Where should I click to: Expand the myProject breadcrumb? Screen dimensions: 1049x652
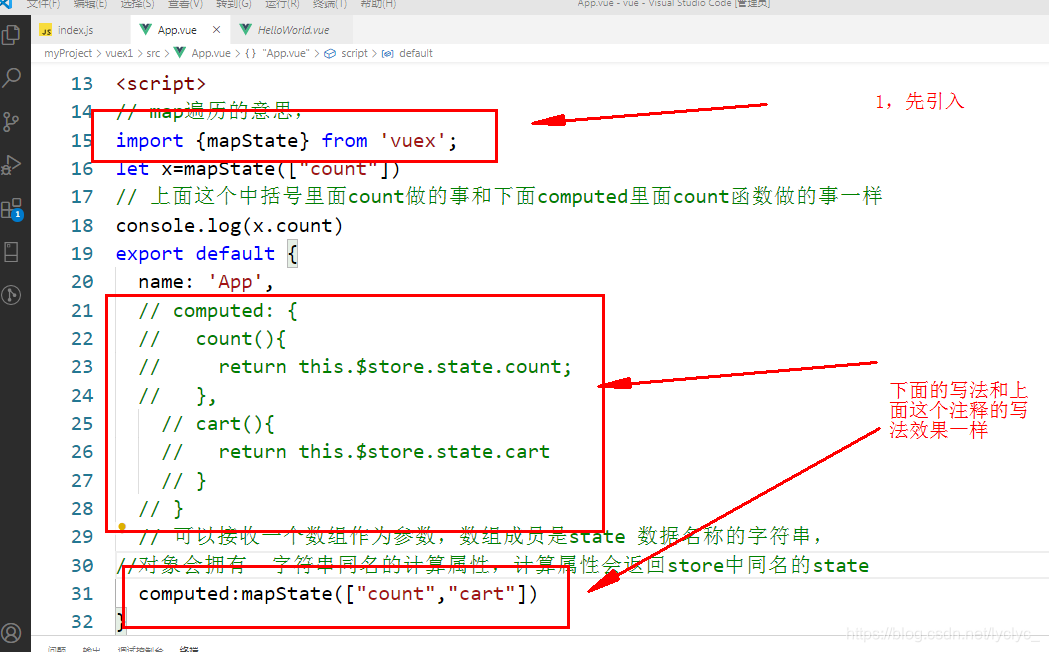pos(68,53)
